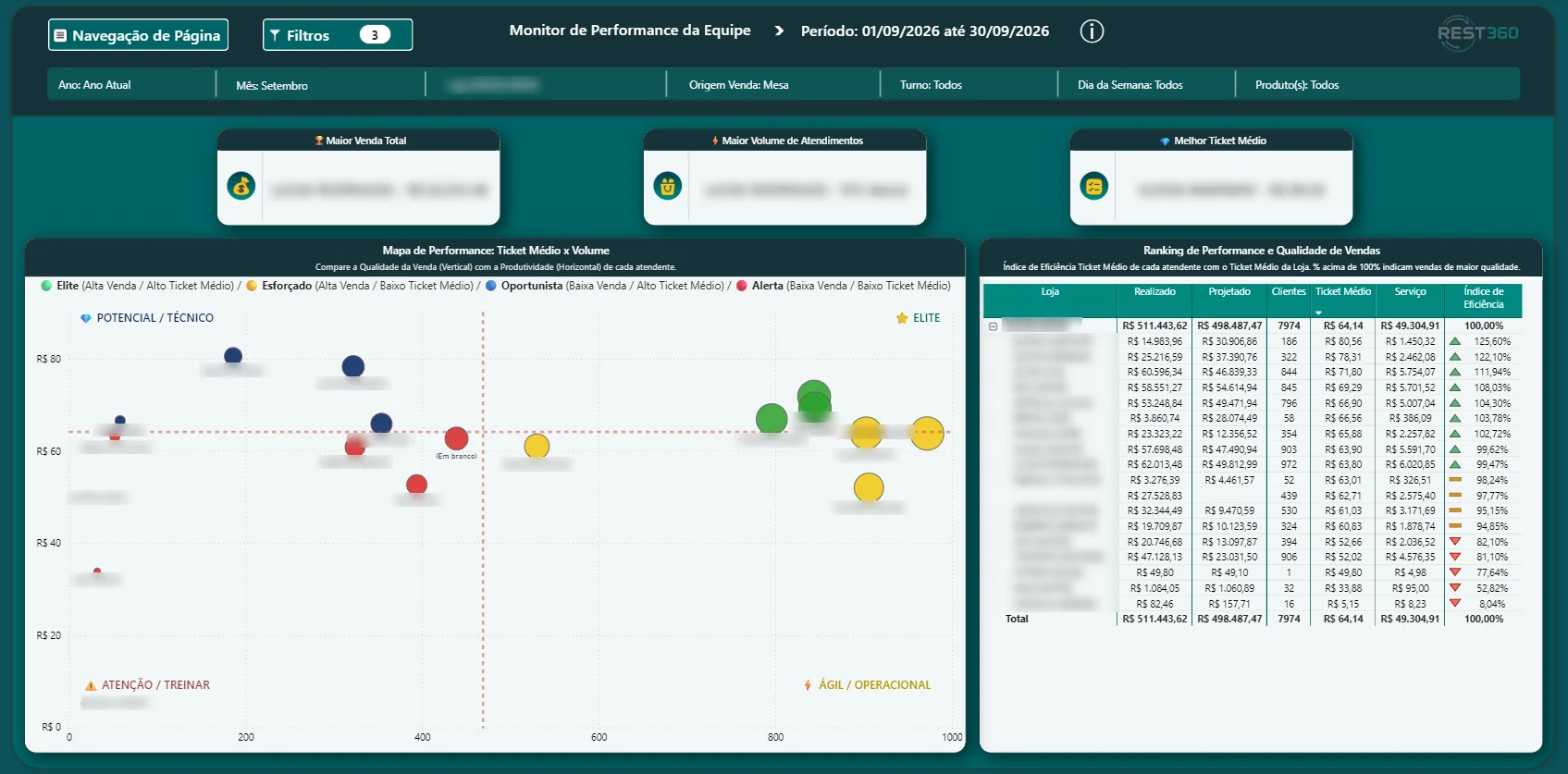The height and width of the screenshot is (774, 1568).
Task: Click the Projetado value R$ 37.390,76
Action: pyautogui.click(x=1229, y=358)
